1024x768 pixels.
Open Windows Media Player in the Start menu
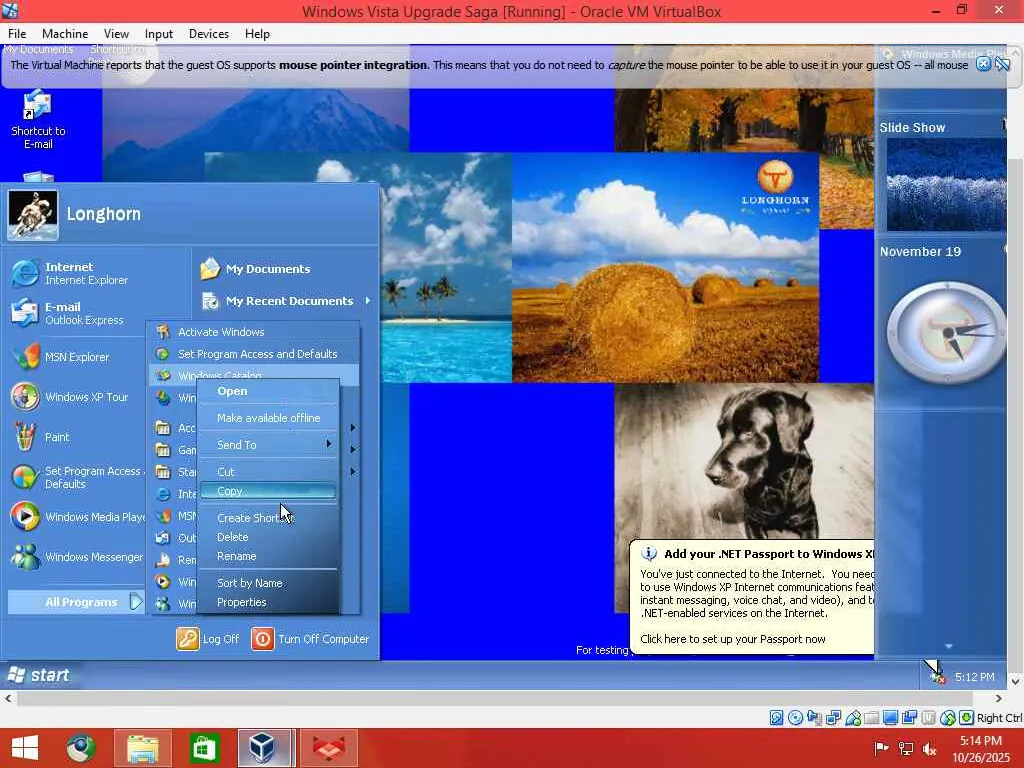(x=77, y=517)
